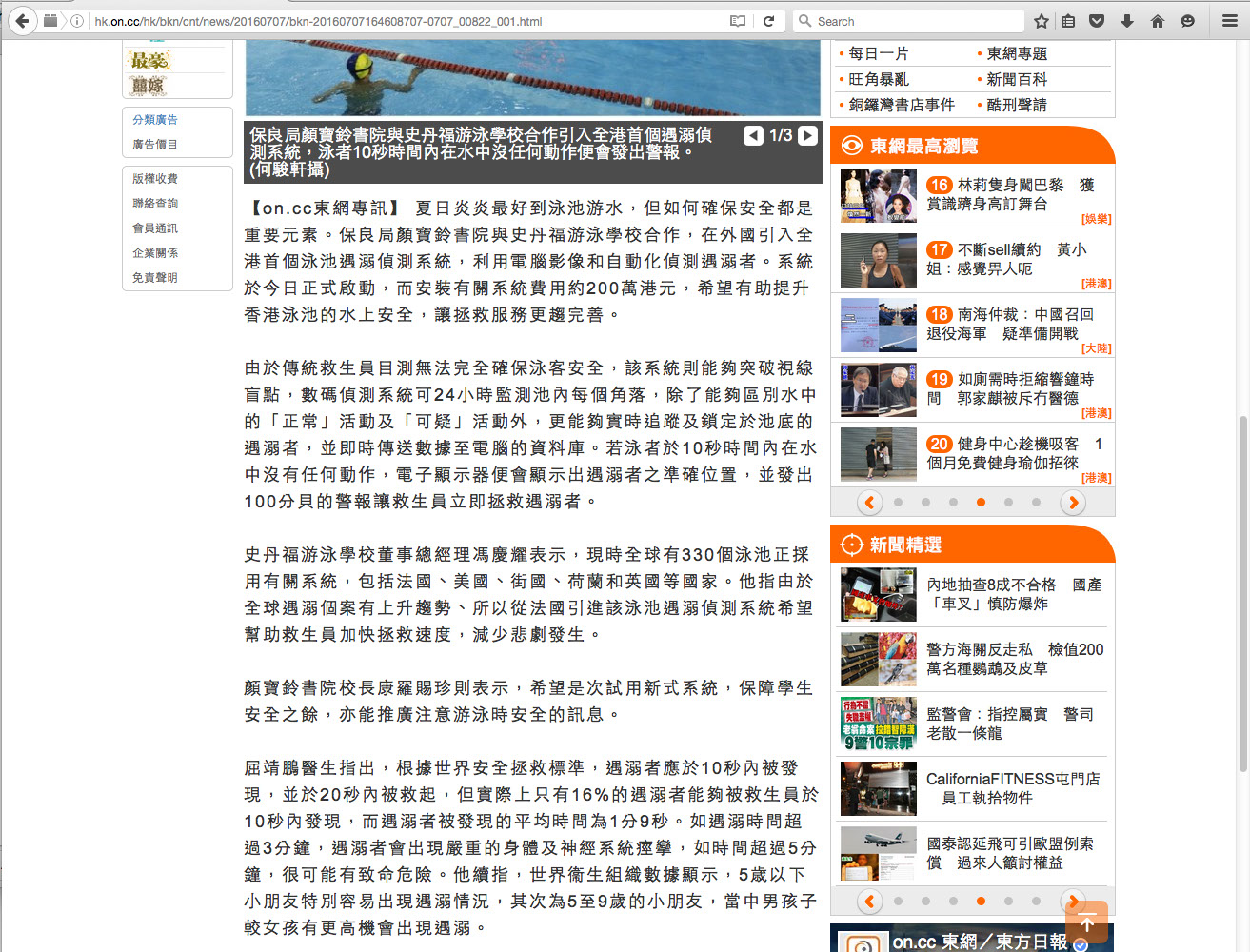Open the hamburger menu in toolbar
This screenshot has width=1250, height=952.
coord(1230,21)
